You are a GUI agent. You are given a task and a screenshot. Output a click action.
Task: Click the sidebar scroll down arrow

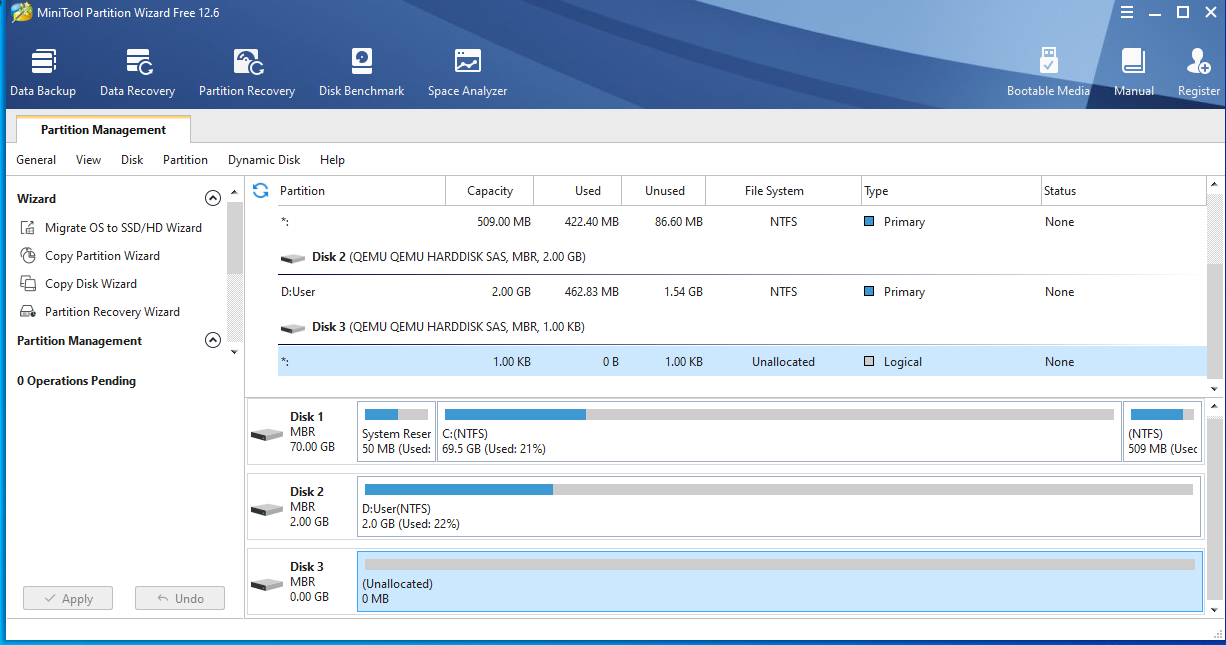235,352
